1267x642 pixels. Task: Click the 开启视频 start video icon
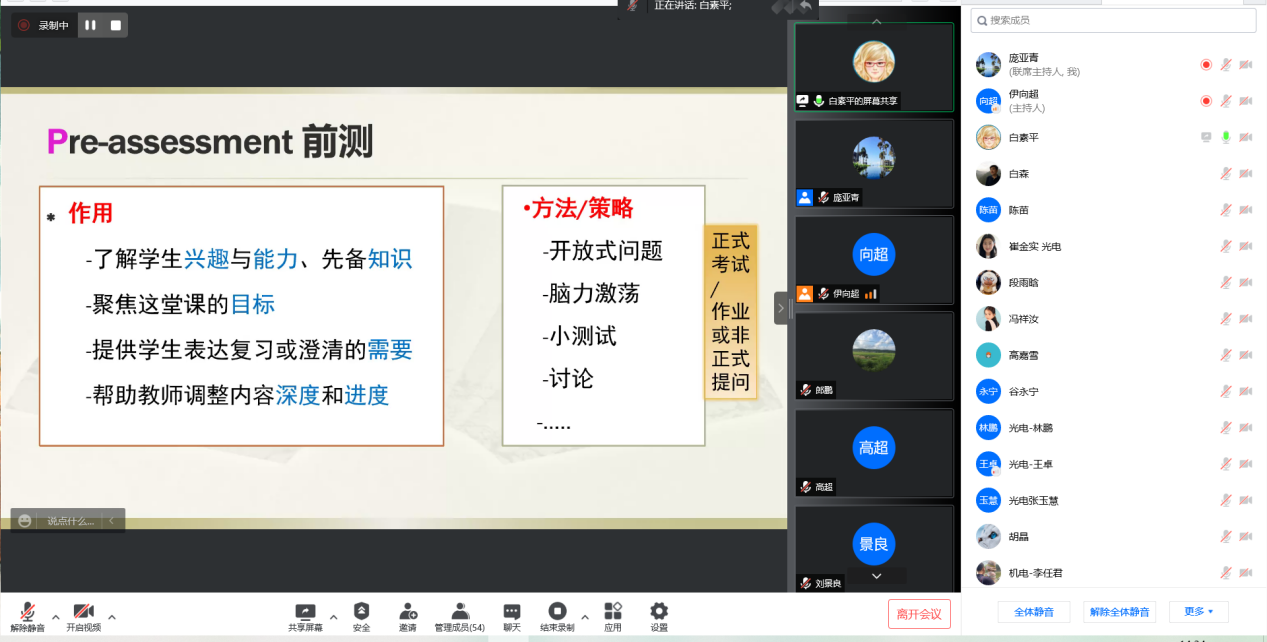84,611
